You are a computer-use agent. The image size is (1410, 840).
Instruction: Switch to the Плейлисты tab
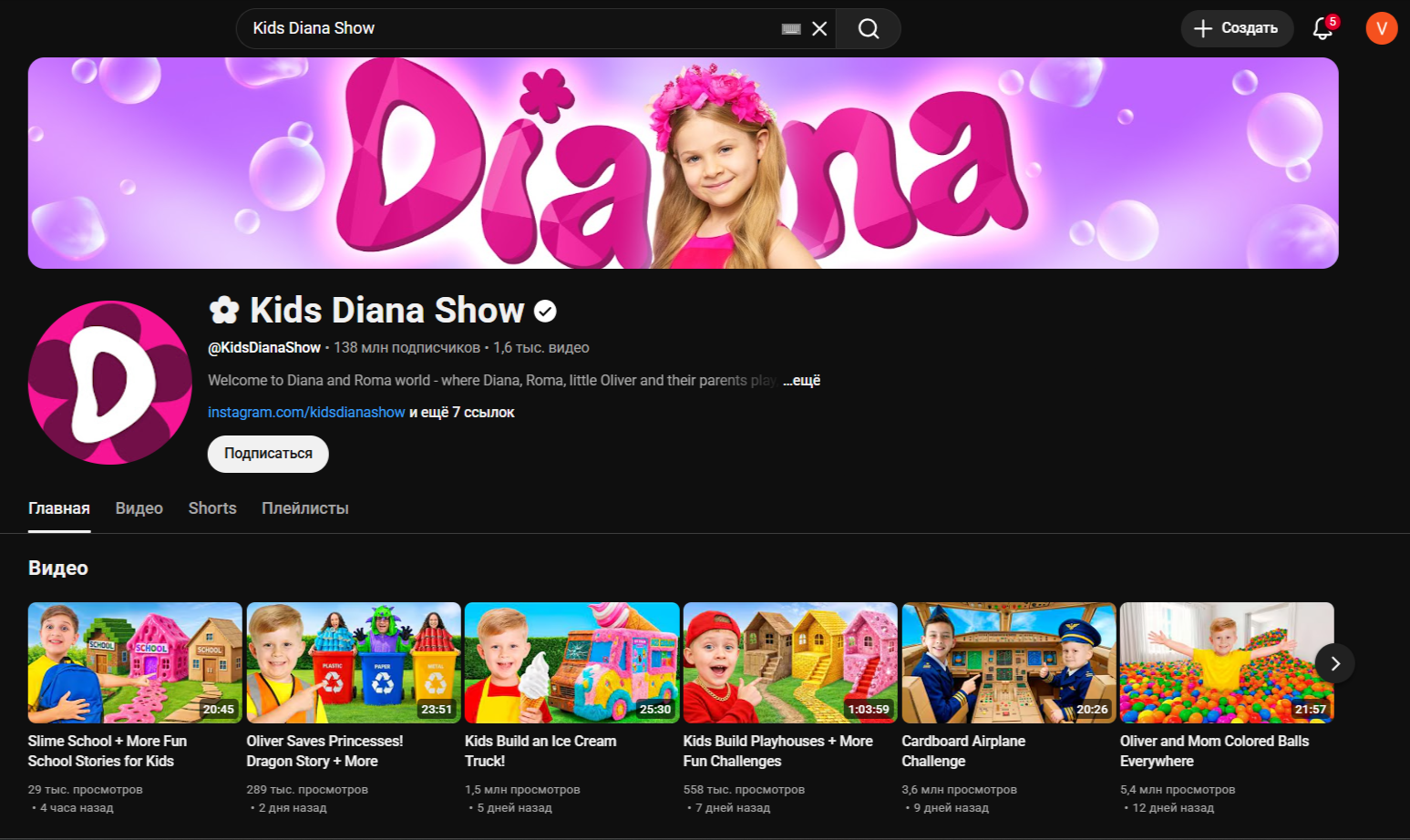tap(305, 508)
